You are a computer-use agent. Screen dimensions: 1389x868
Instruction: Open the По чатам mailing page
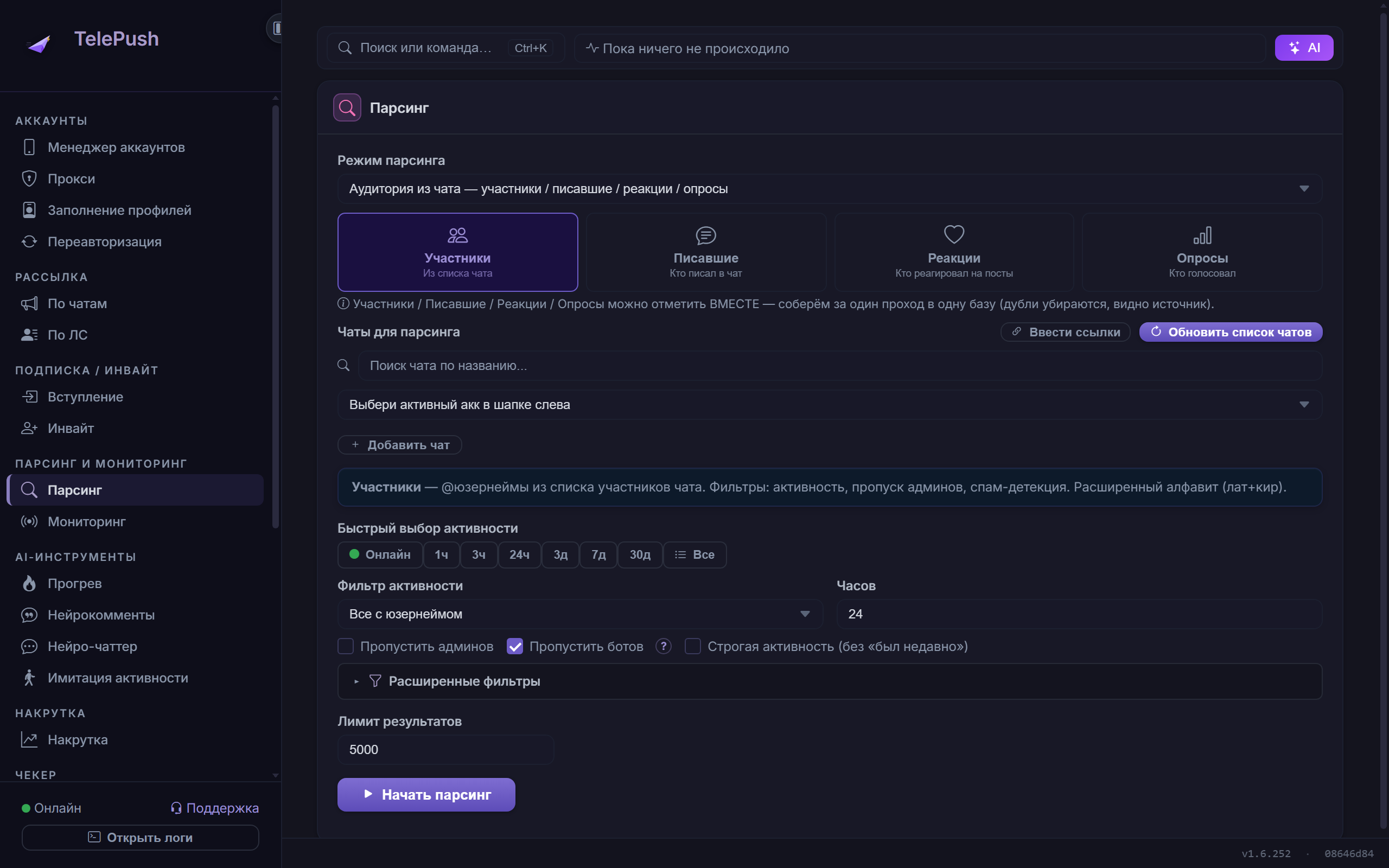[x=136, y=304]
